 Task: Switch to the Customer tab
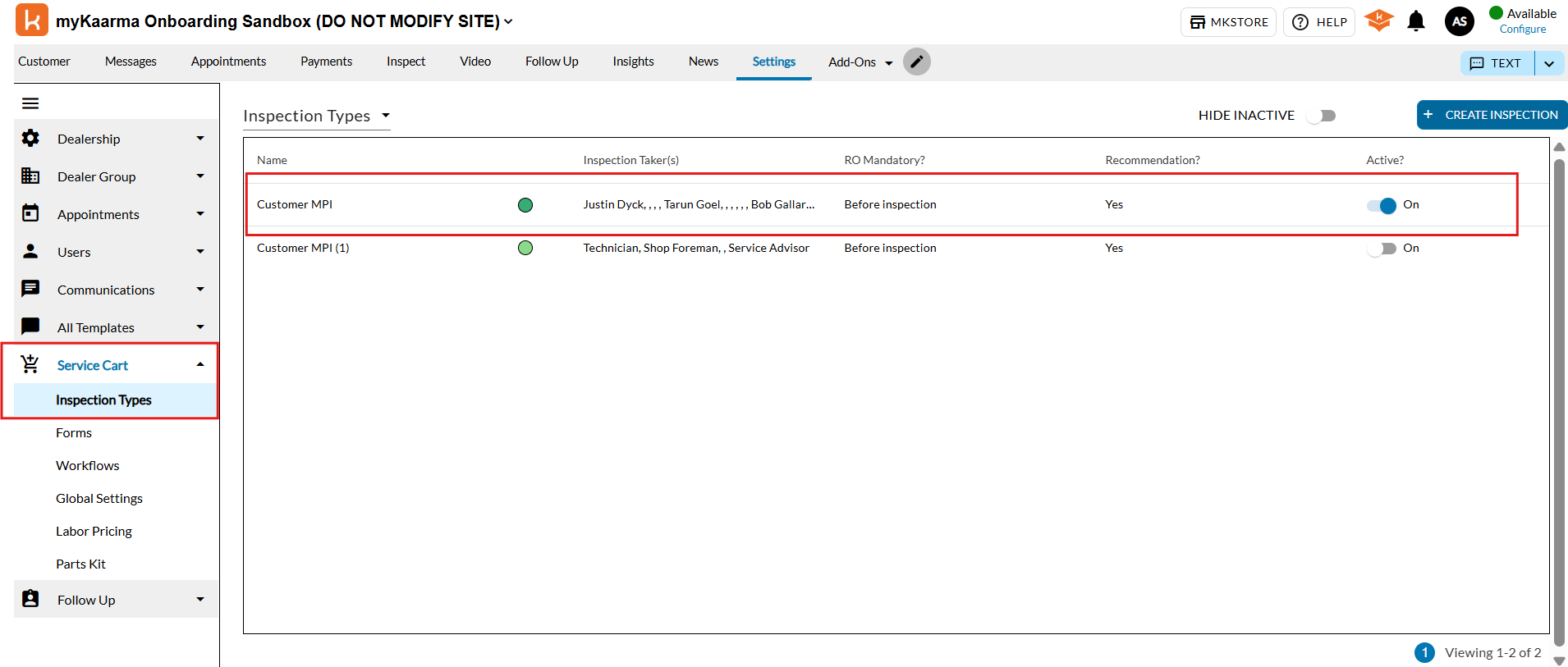(x=44, y=62)
